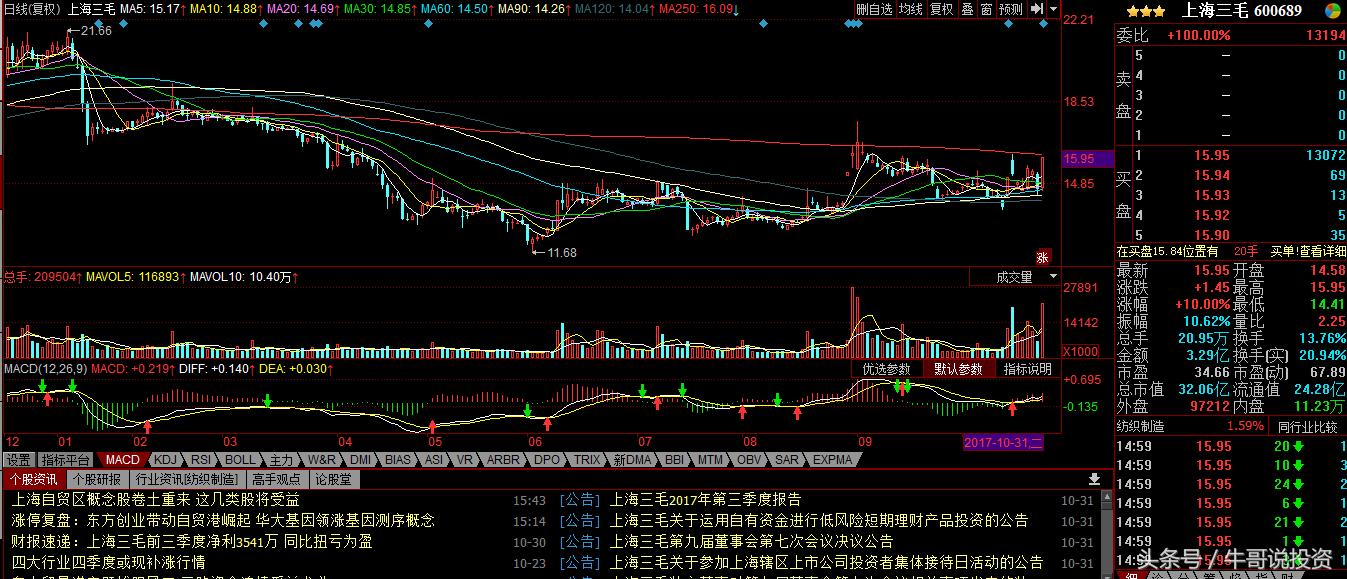1347x579 pixels.
Task: Click the next-page arrow icon on top toolbar
Action: click(x=1035, y=8)
